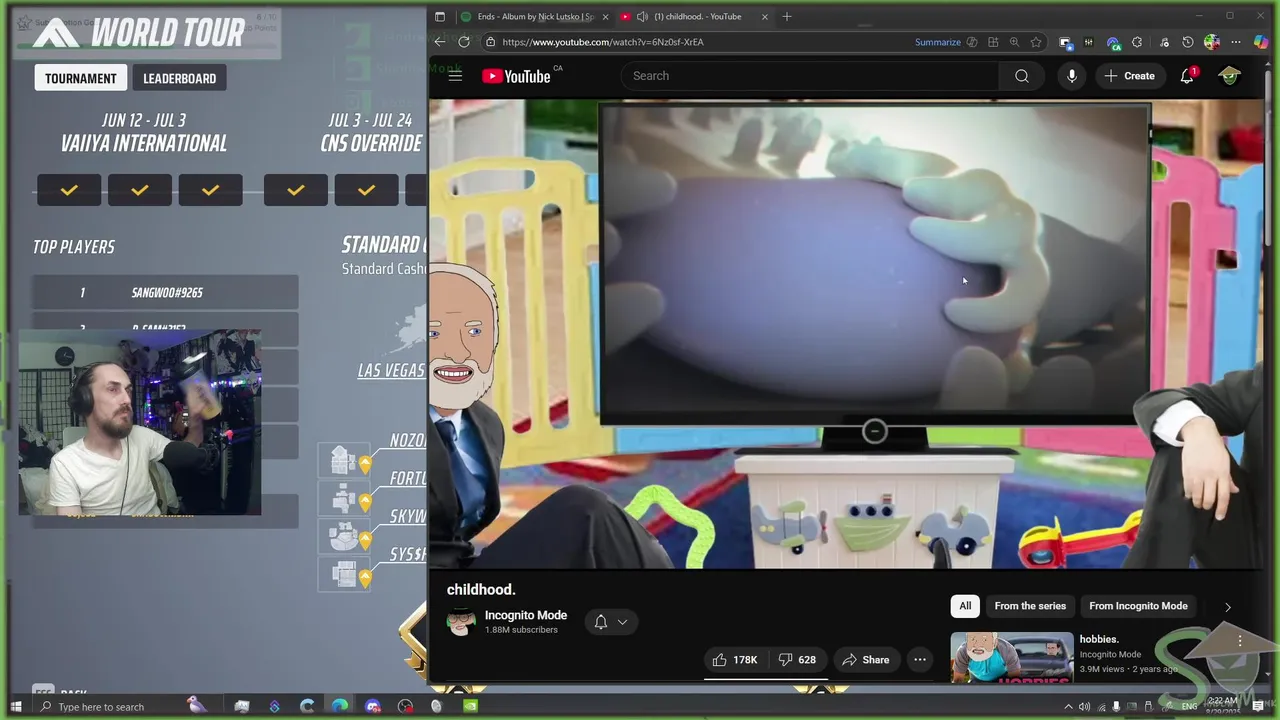Viewport: 1280px width, 720px height.
Task: Mute the childhood. tab speaker icon
Action: (642, 16)
